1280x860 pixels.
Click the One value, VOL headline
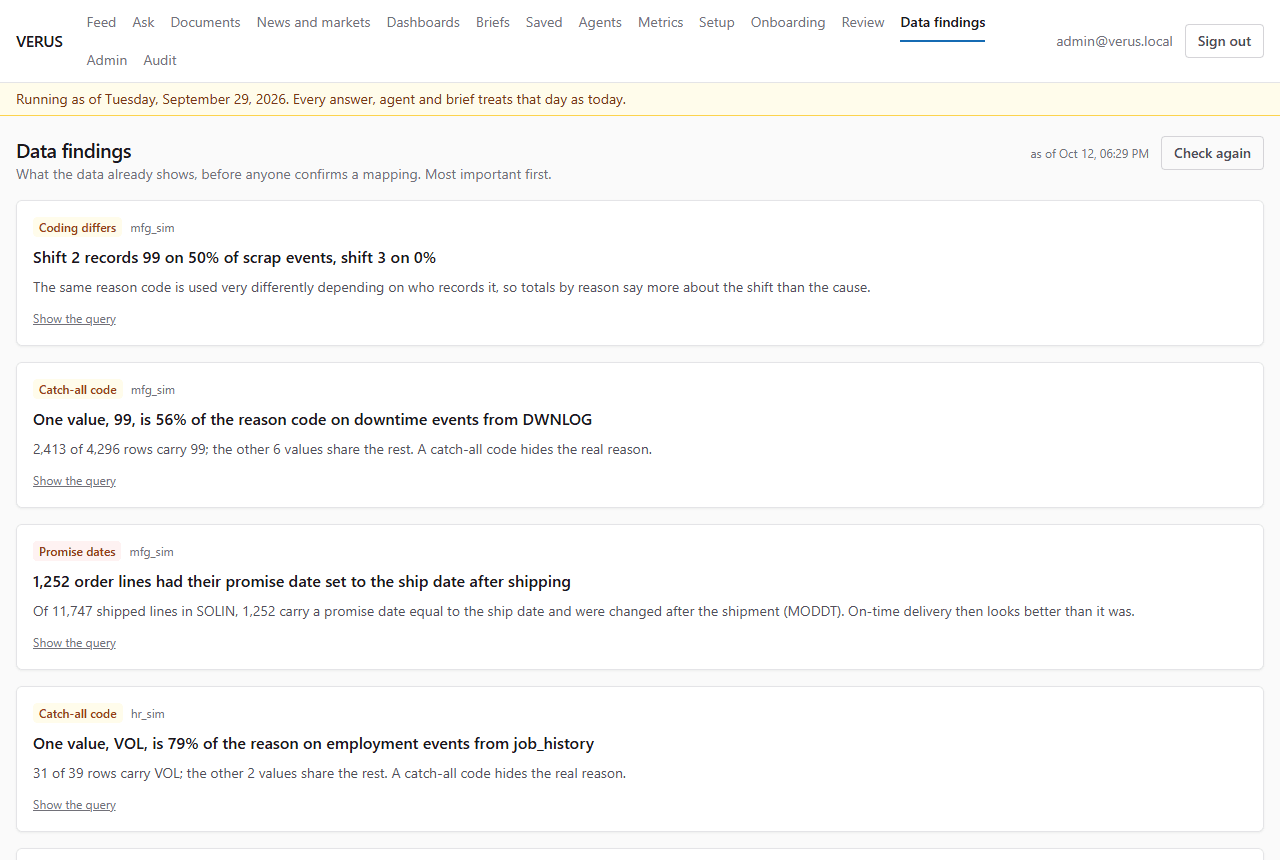click(x=313, y=743)
